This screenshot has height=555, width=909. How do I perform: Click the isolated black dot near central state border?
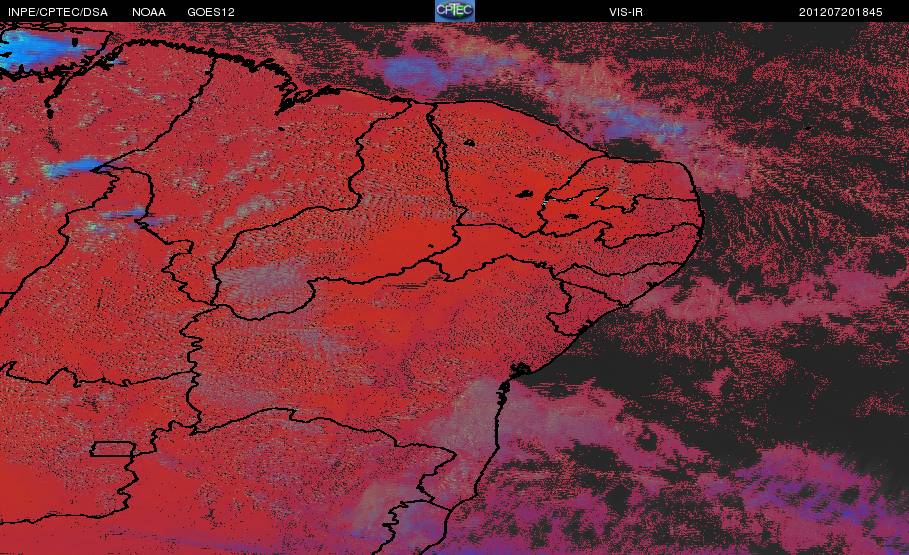(x=431, y=245)
